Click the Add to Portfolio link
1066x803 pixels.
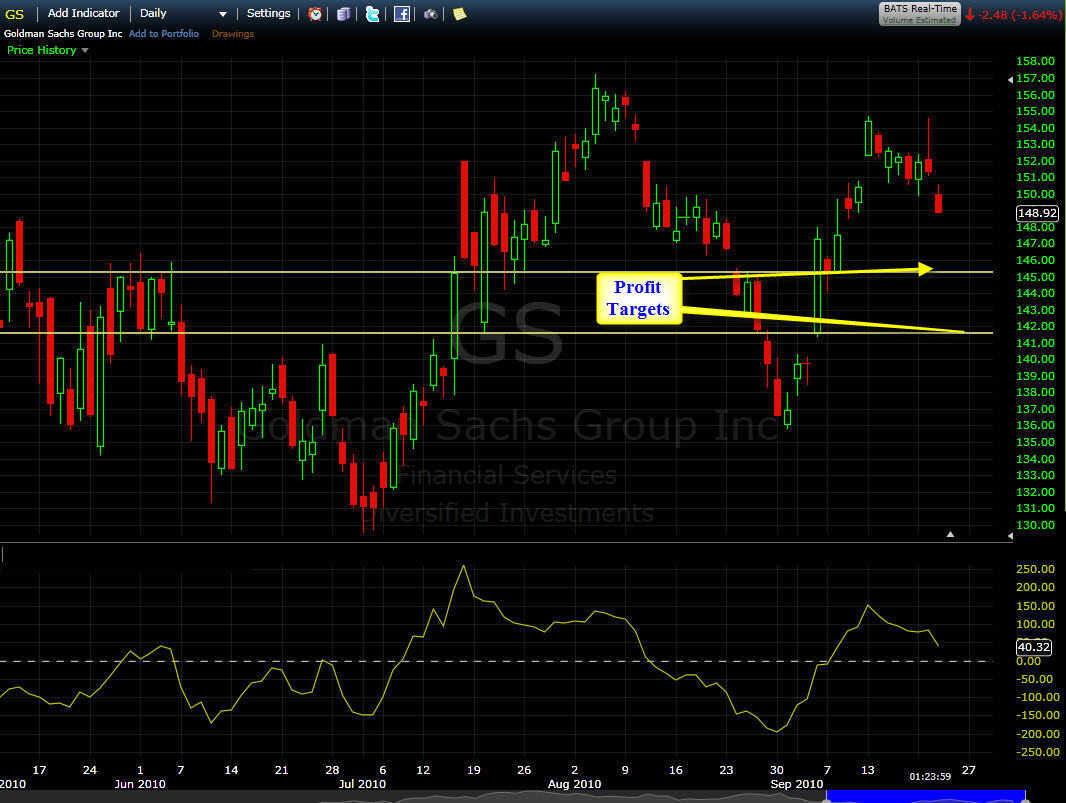(164, 33)
